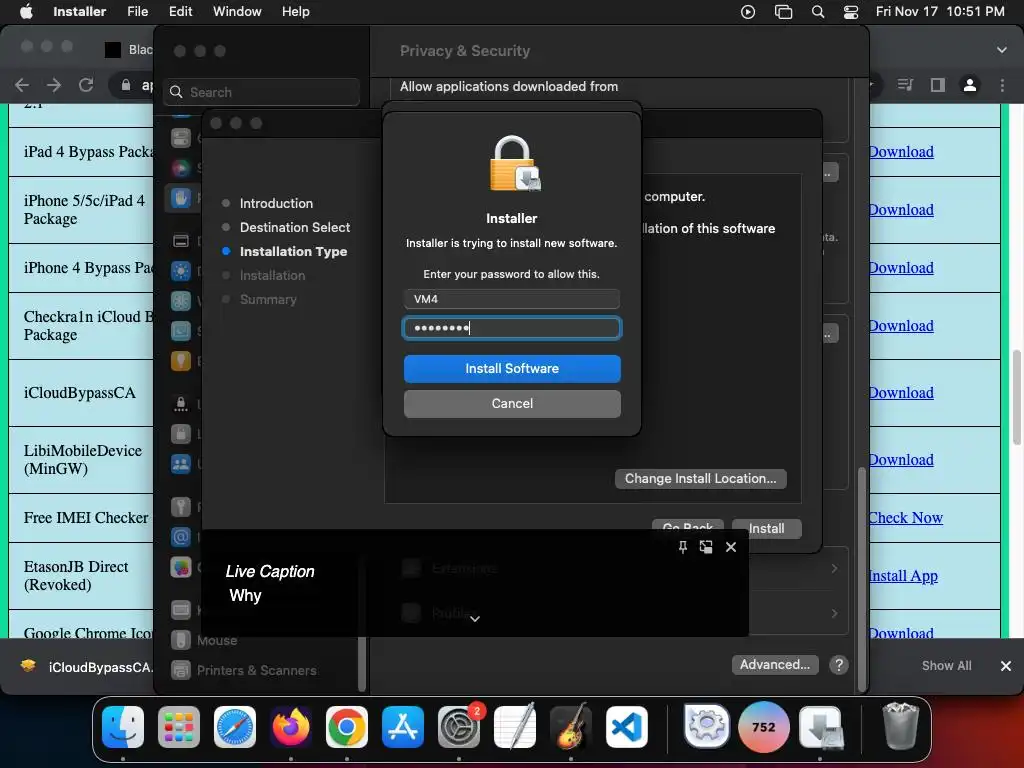This screenshot has width=1024, height=768.
Task: Click Chrome back navigation arrow
Action: pos(22,85)
